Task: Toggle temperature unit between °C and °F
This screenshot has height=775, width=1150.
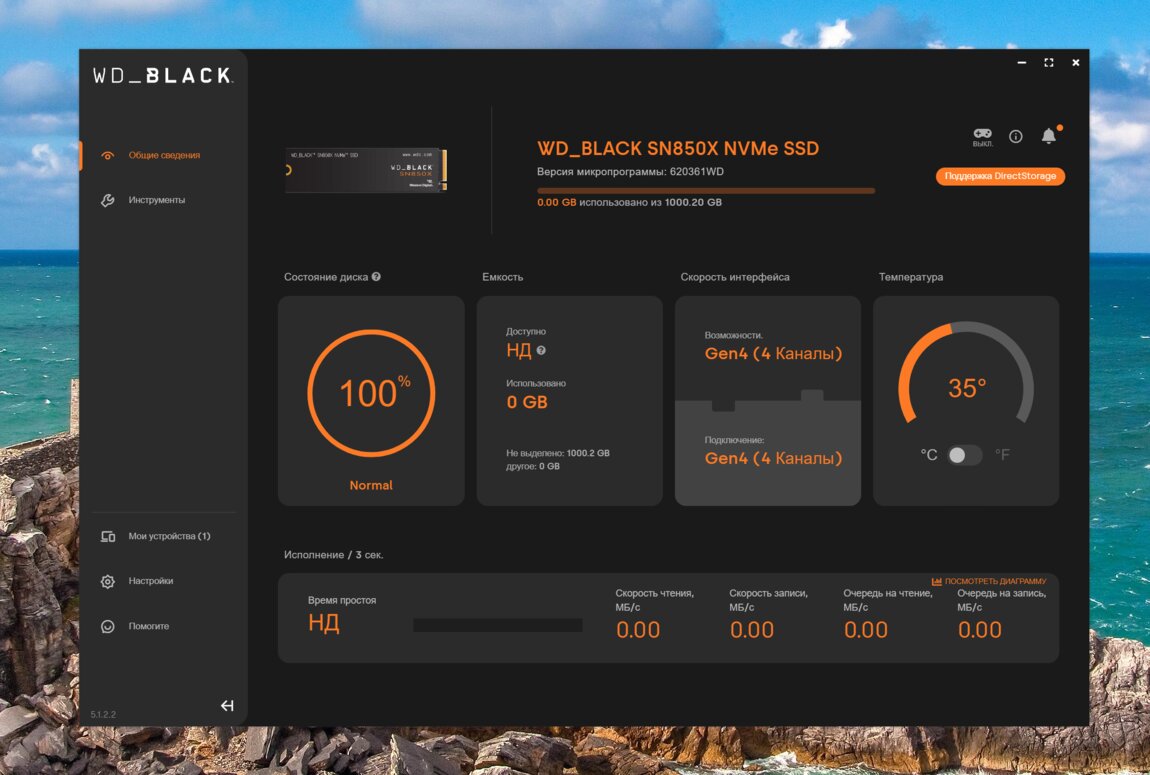Action: pos(965,455)
